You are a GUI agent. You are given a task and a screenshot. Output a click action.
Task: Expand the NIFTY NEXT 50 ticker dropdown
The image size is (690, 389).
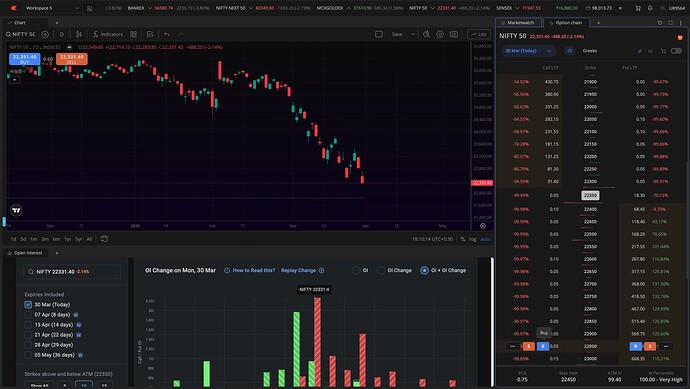coord(251,8)
